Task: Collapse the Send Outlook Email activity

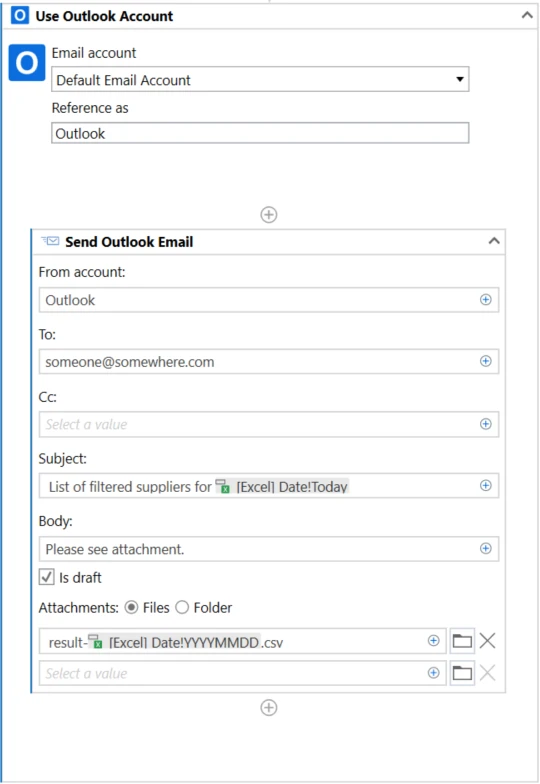Action: point(494,241)
